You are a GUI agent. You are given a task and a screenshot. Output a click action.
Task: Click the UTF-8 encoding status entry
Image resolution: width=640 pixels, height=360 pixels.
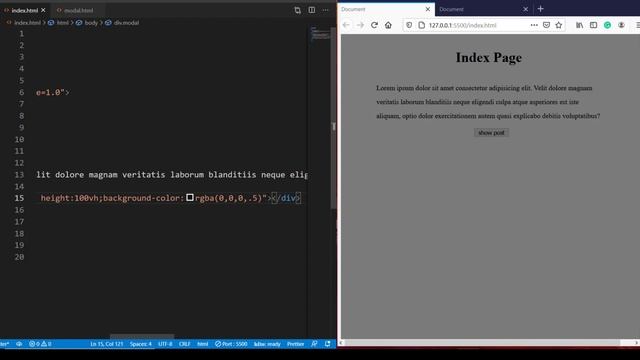pyautogui.click(x=165, y=344)
